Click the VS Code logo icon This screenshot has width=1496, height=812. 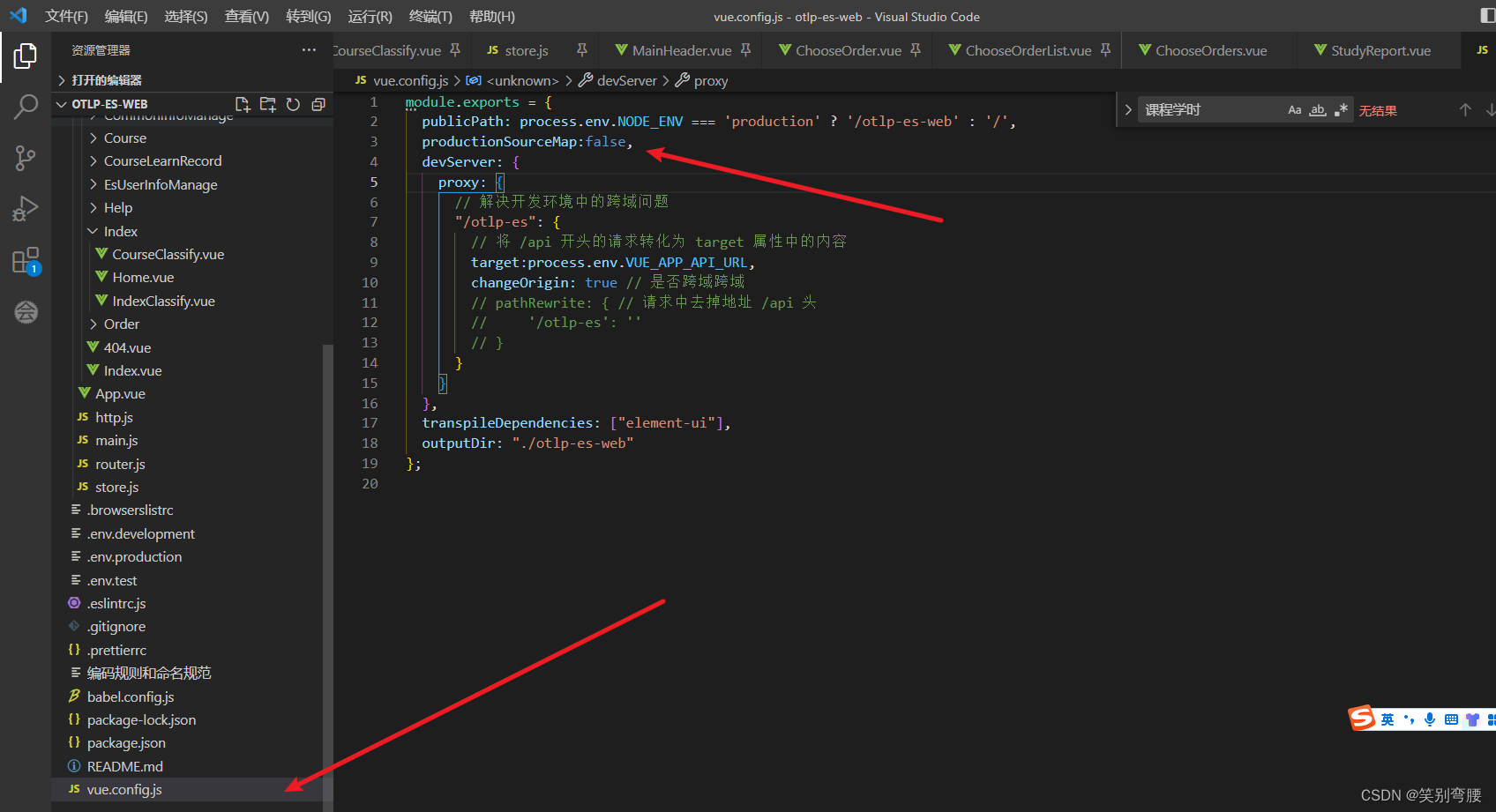pos(19,16)
